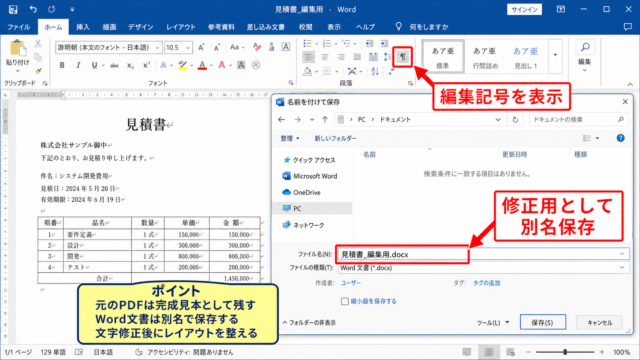This screenshot has width=640, height=360.
Task: Apply bold formatting with B
Action: pyautogui.click(x=62, y=65)
